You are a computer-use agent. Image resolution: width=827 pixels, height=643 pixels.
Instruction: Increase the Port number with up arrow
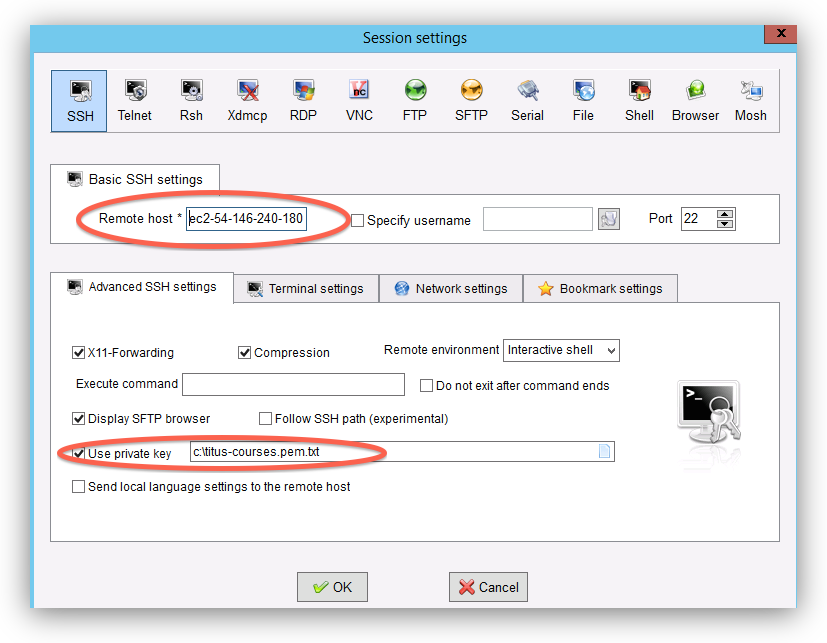pyautogui.click(x=726, y=214)
